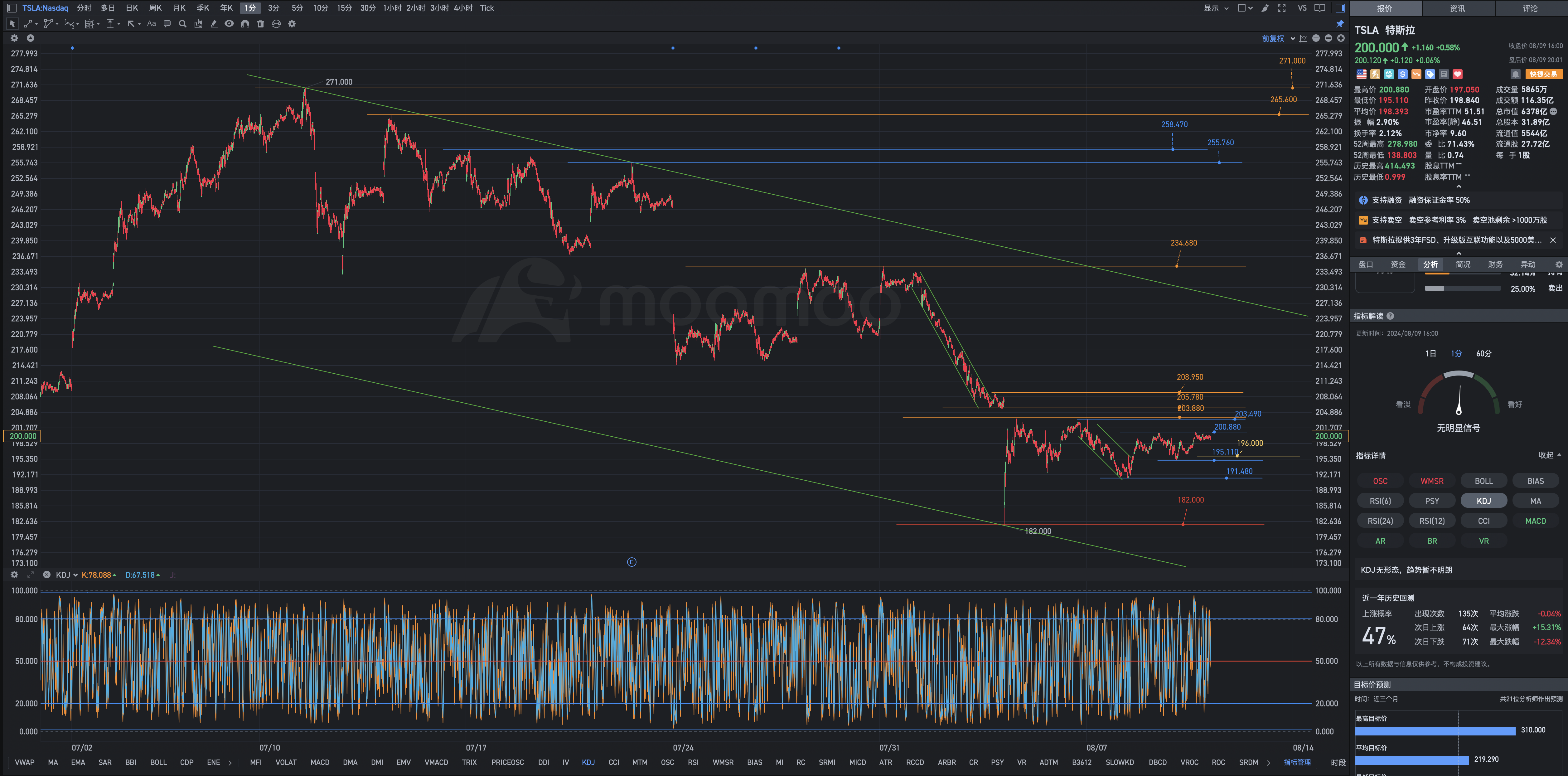Screen dimensions: 1568x776
Task: Open the 显示 display dropdown
Action: point(1216,8)
